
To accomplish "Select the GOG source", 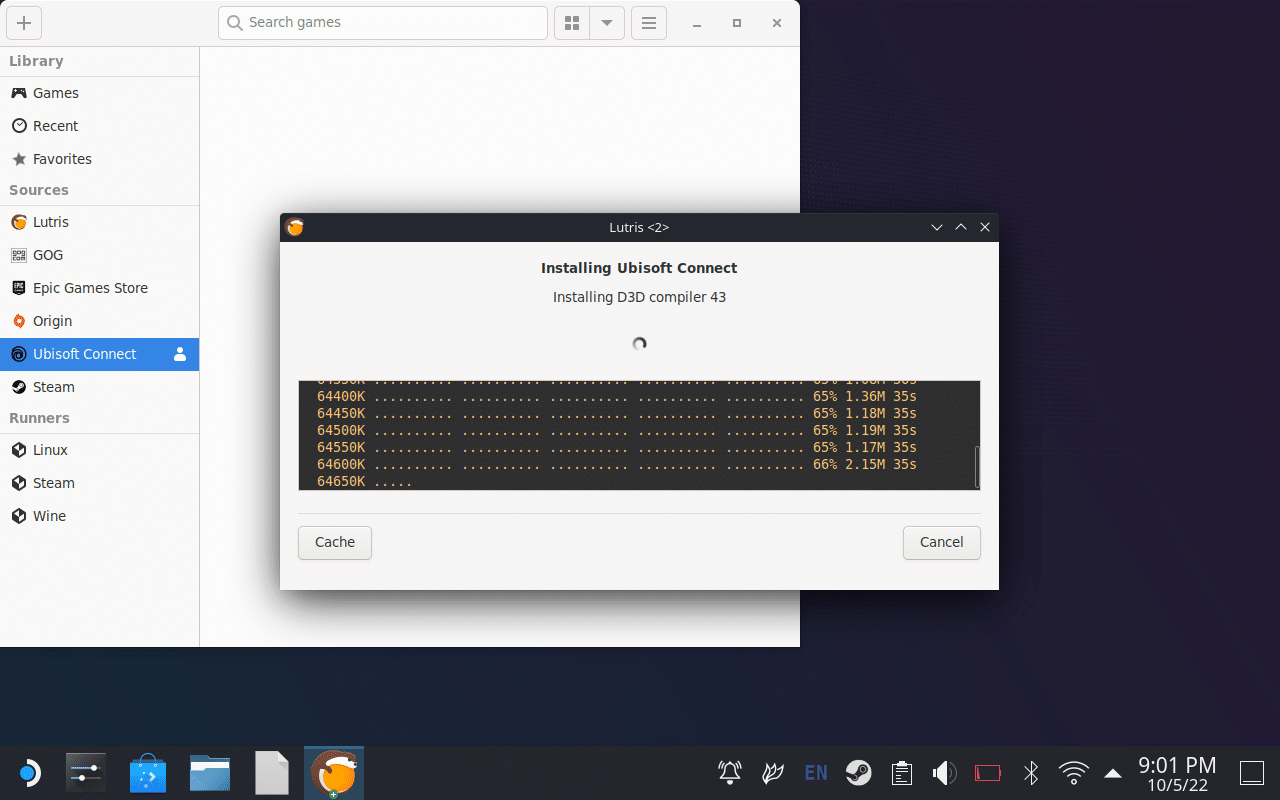I will click(99, 255).
